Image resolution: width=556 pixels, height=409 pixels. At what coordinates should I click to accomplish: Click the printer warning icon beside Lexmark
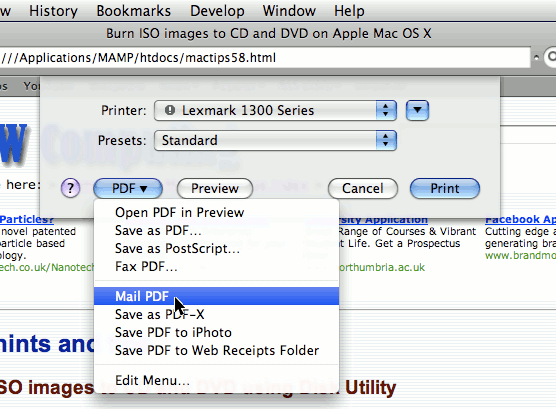pos(170,110)
